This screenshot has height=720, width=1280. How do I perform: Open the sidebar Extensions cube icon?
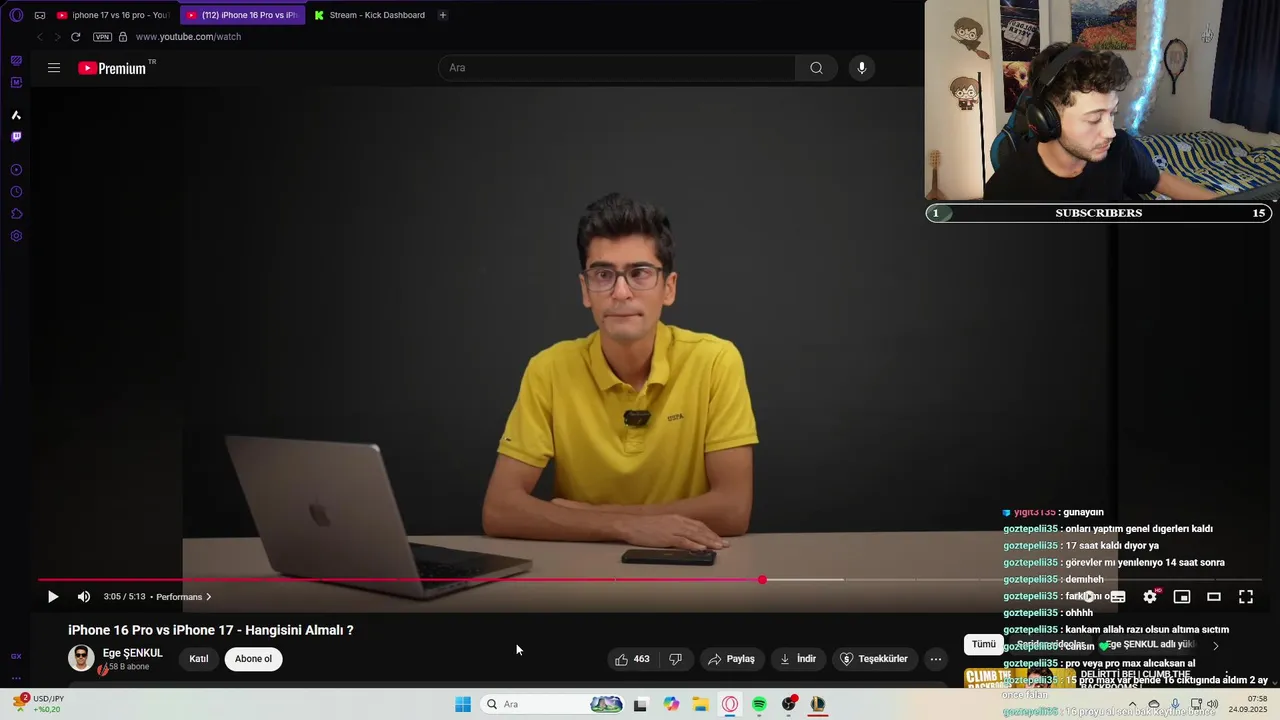coord(16,214)
